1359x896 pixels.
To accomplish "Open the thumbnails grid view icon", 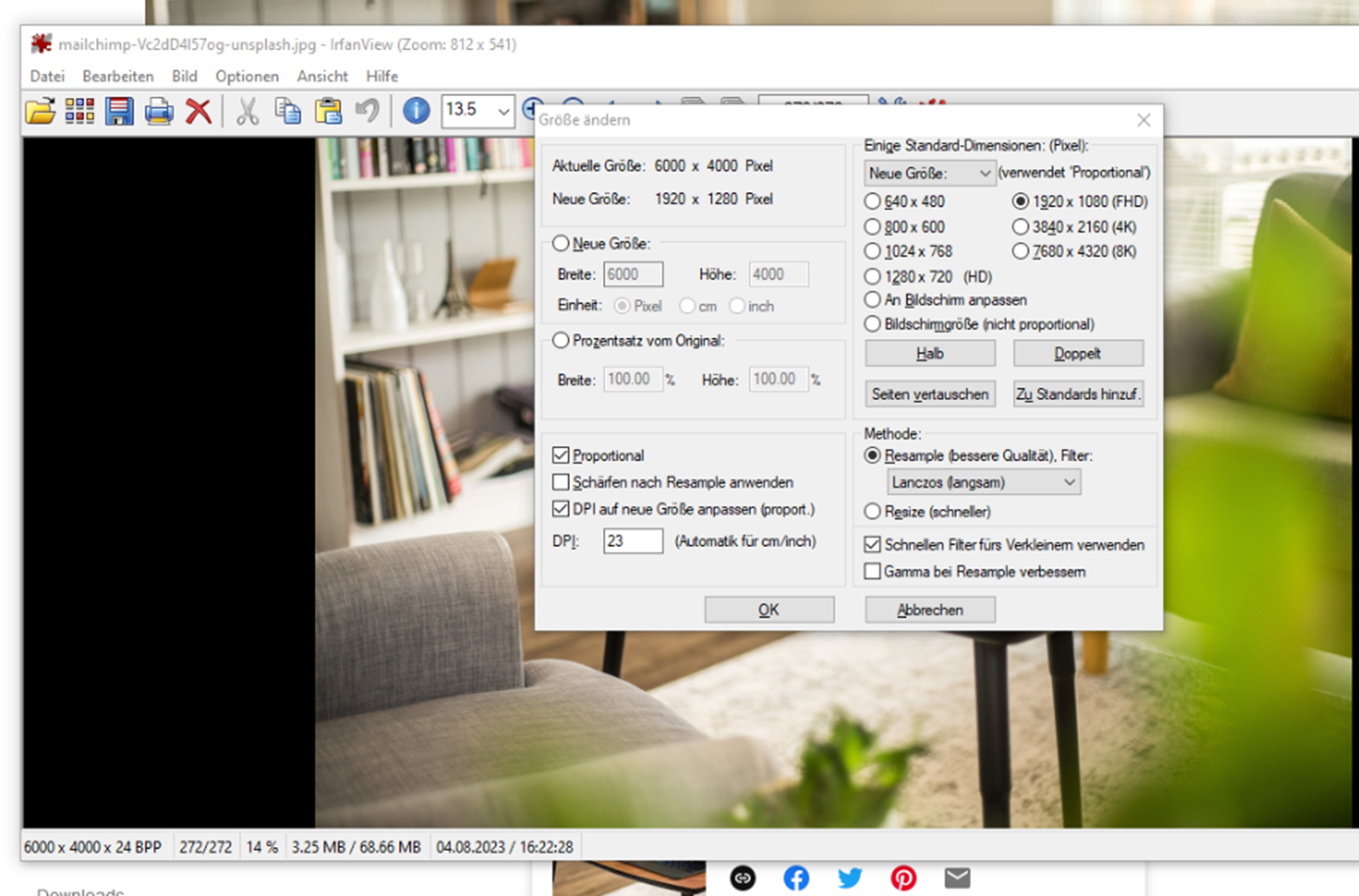I will click(79, 111).
